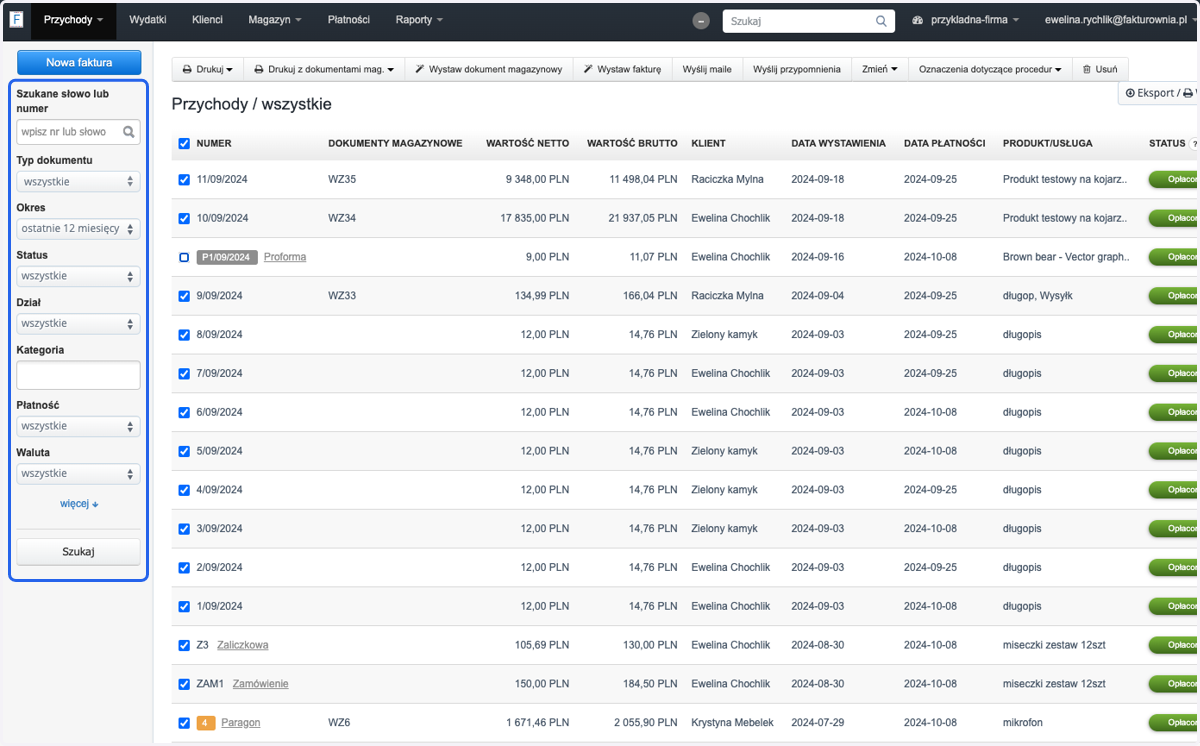Click the sidebar Szukaj button
This screenshot has height=746, width=1200.
[x=78, y=551]
